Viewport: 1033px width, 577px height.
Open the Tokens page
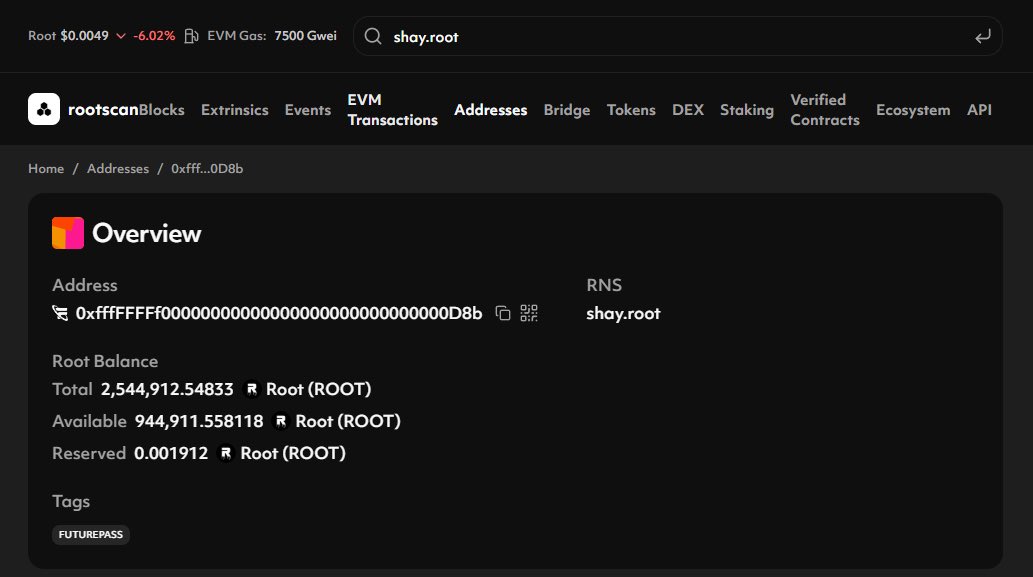click(x=631, y=110)
